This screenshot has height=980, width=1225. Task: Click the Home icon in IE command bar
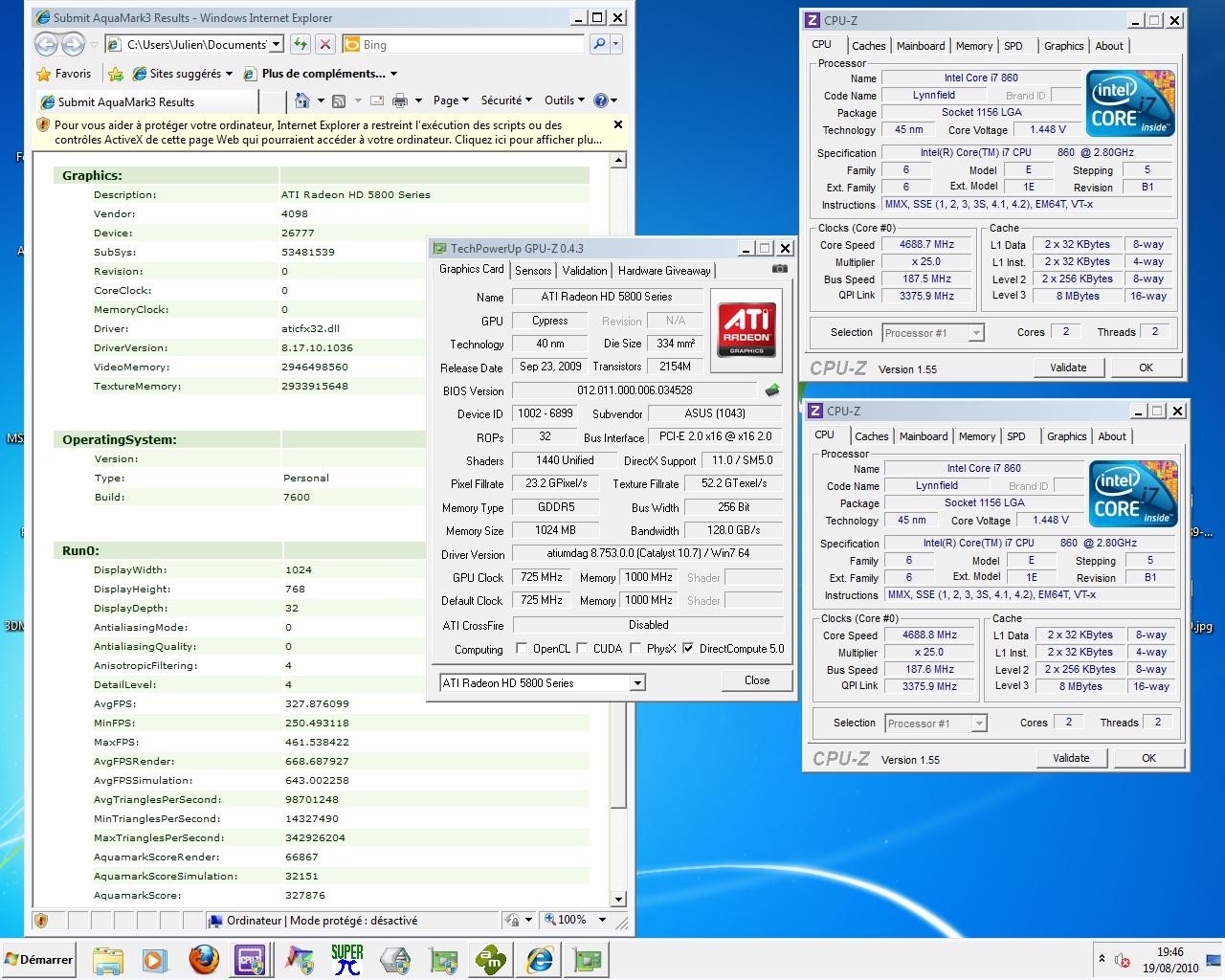302,100
